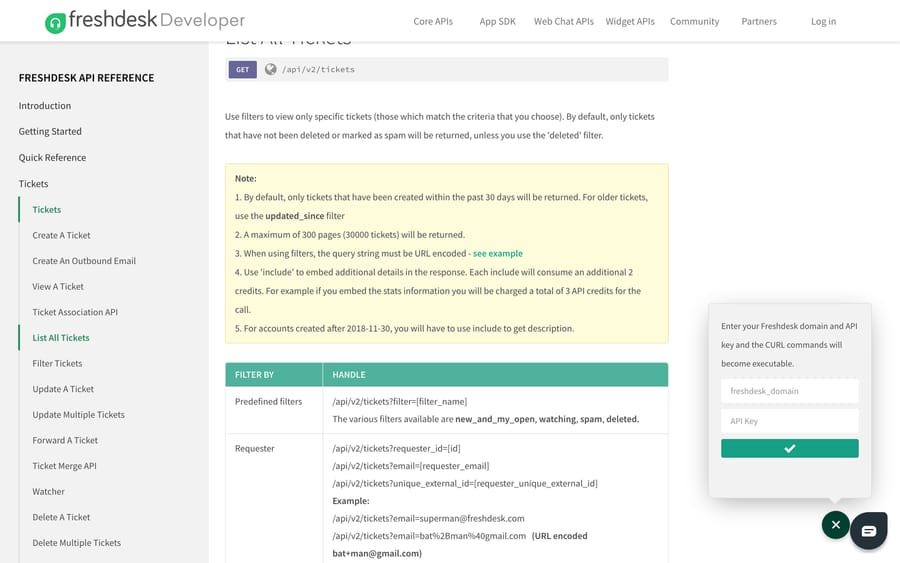Open the Introduction section
This screenshot has height=563, width=900.
coord(45,106)
